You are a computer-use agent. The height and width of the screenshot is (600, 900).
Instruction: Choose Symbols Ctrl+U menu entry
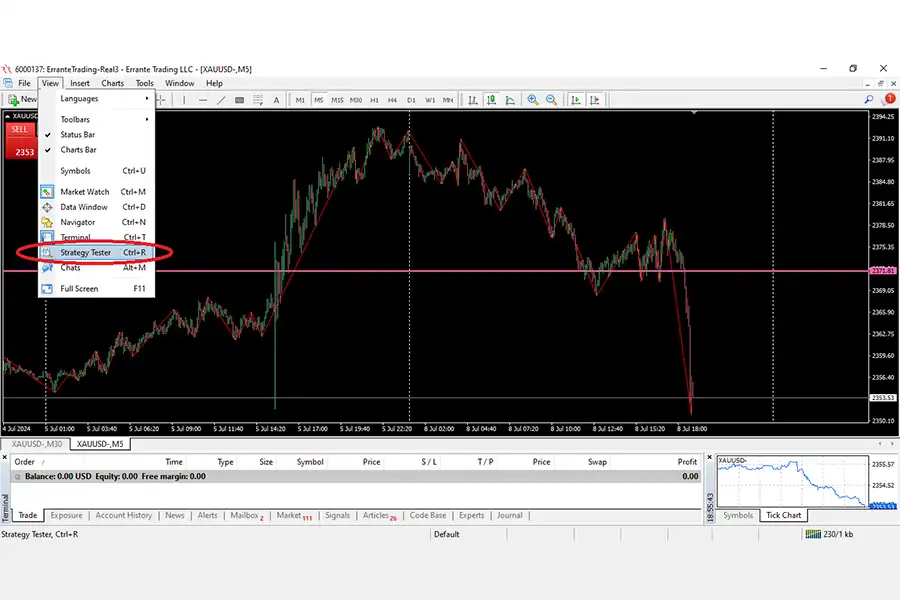(96, 171)
